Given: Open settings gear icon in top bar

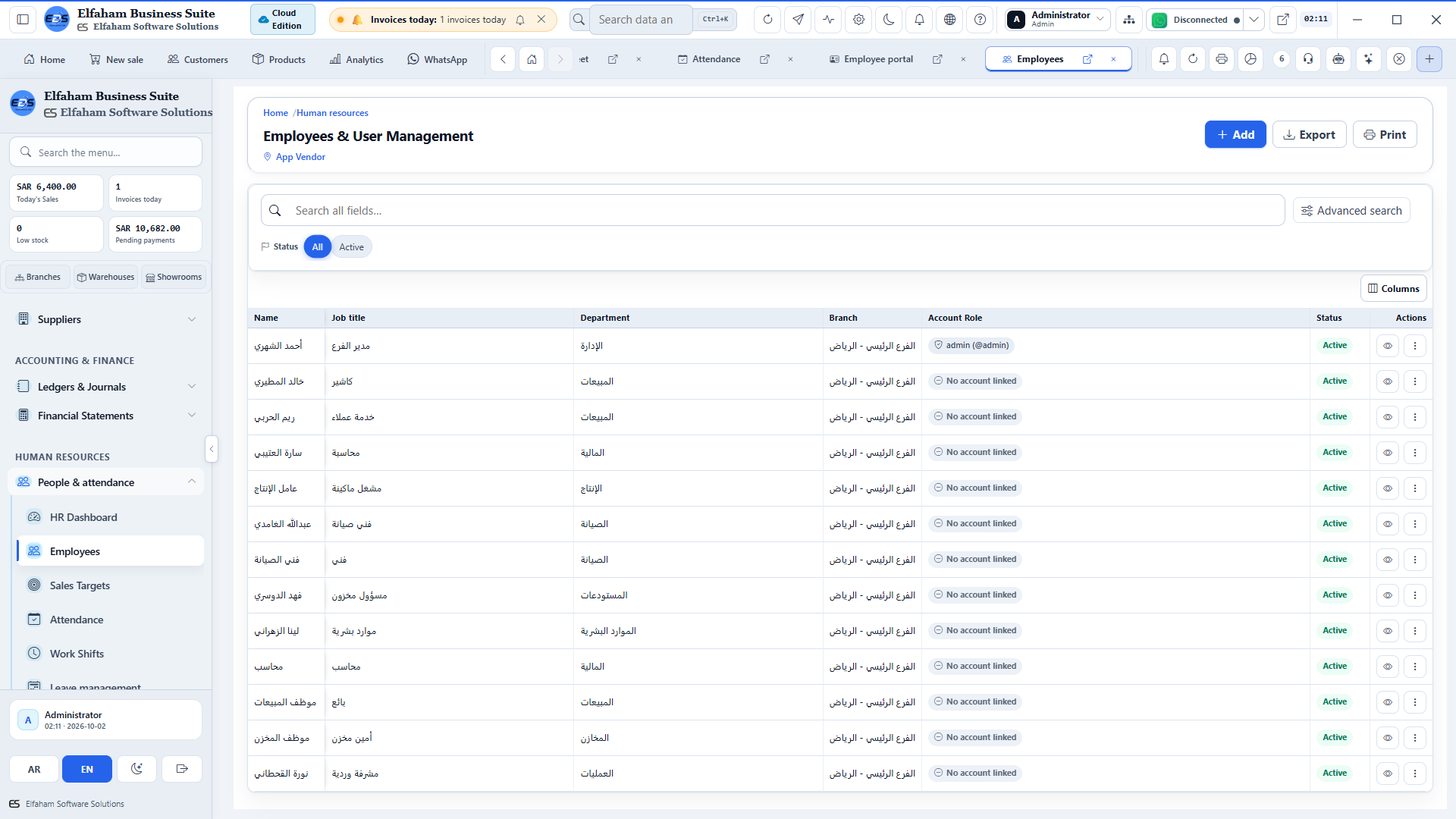Looking at the screenshot, I should point(858,20).
